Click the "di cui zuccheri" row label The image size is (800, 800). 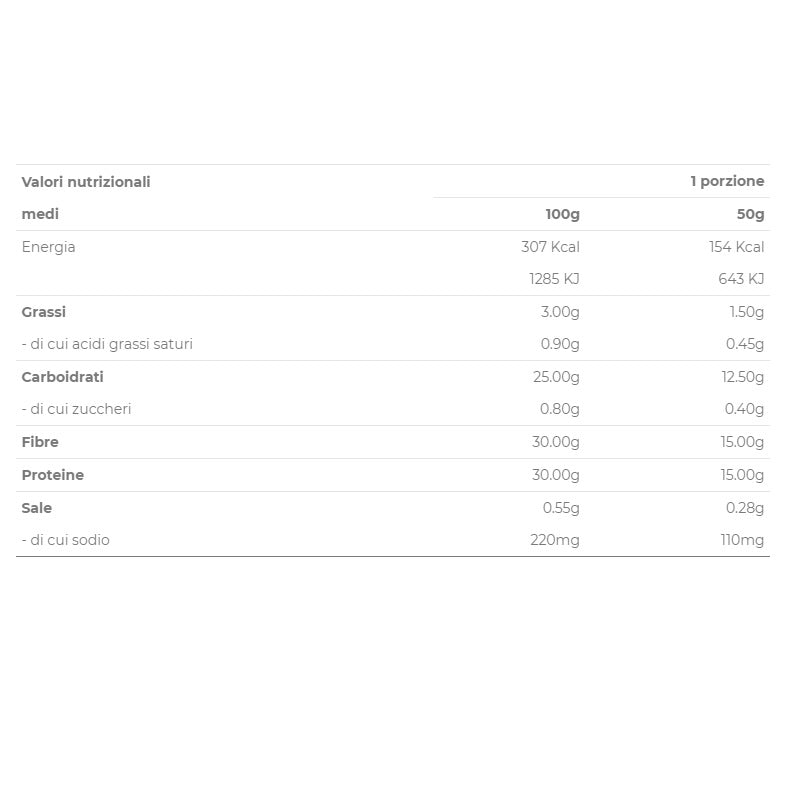(77, 409)
